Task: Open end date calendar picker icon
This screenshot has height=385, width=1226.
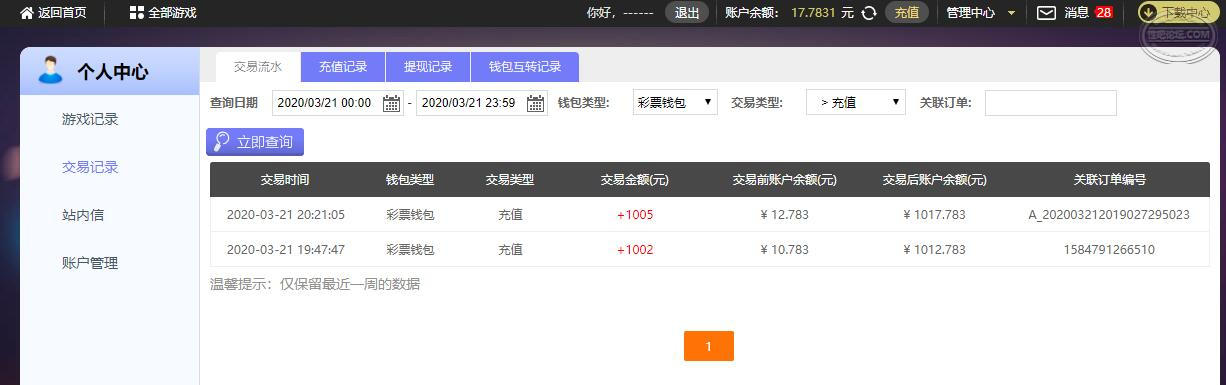Action: pos(536,103)
